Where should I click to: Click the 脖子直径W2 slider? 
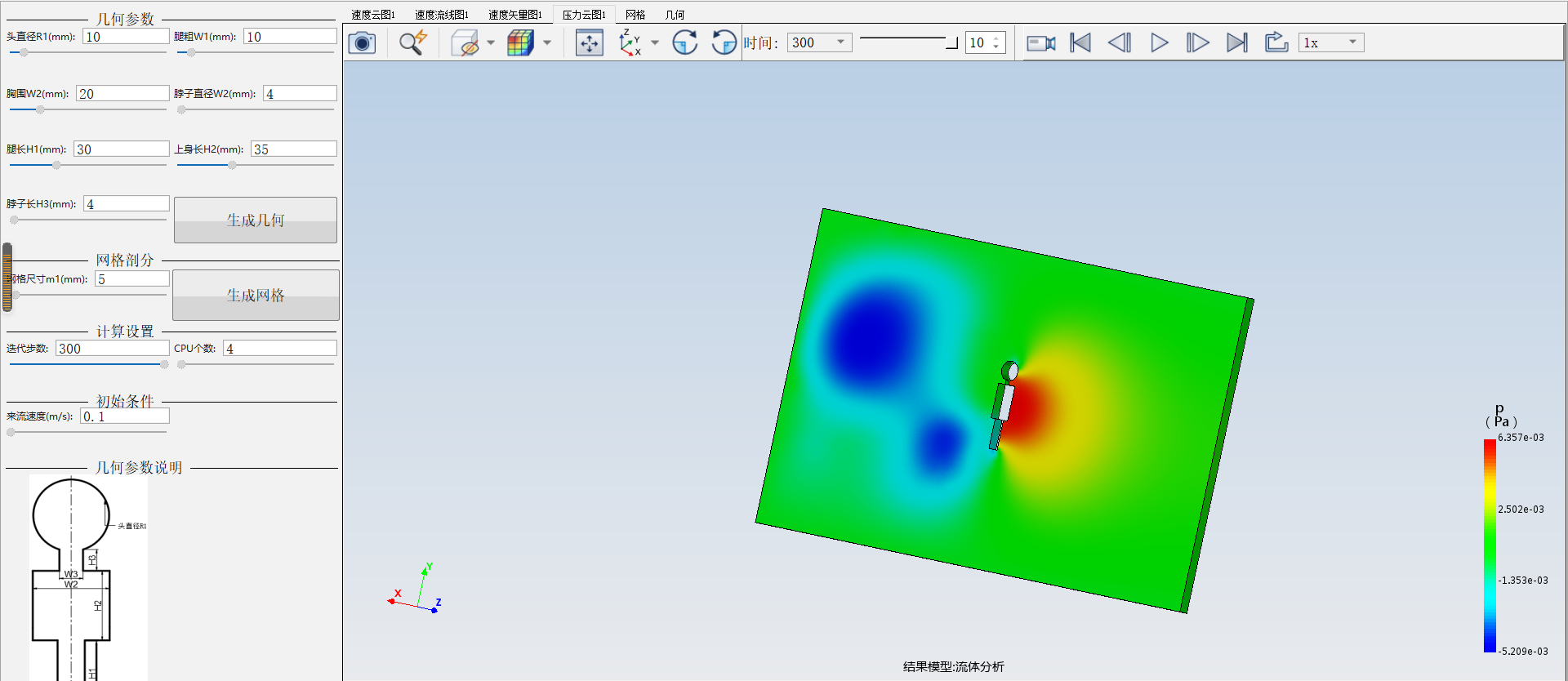[x=256, y=109]
